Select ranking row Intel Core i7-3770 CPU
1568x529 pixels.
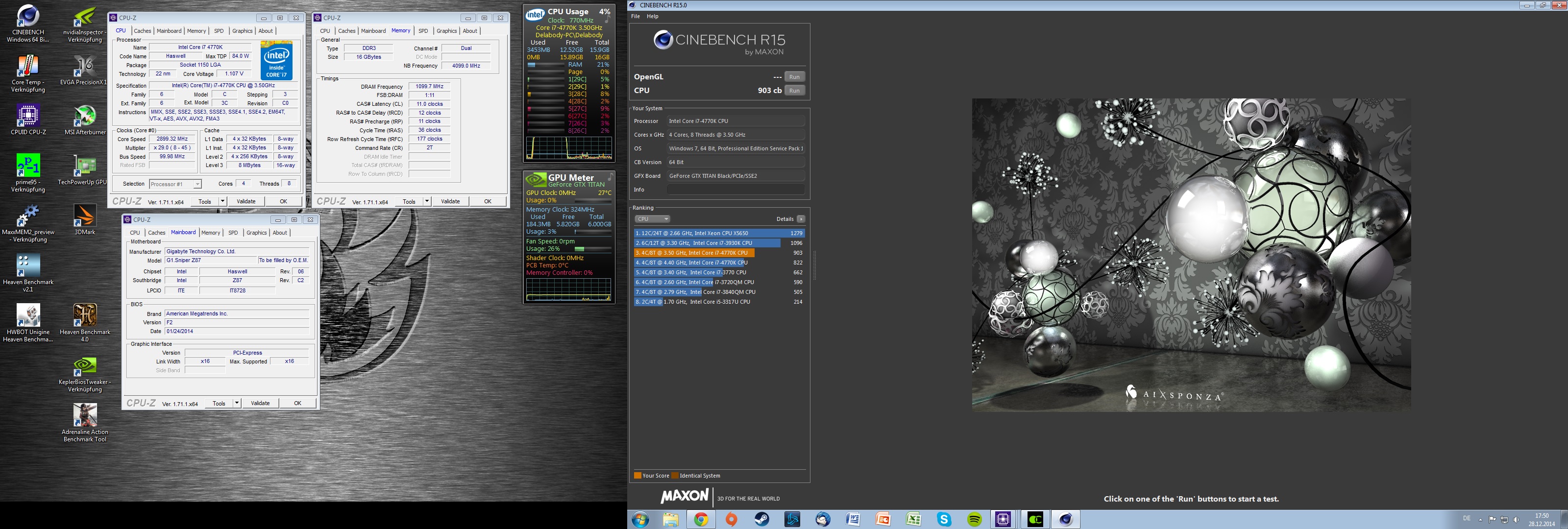(719, 272)
